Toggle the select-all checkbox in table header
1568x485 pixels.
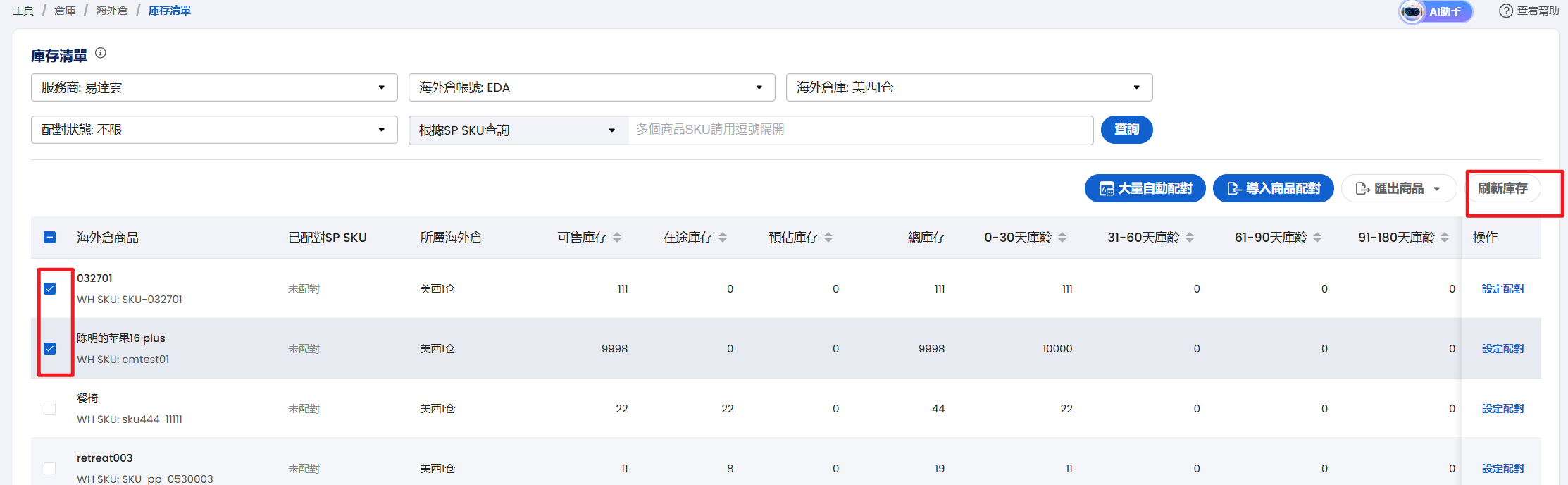coord(49,237)
